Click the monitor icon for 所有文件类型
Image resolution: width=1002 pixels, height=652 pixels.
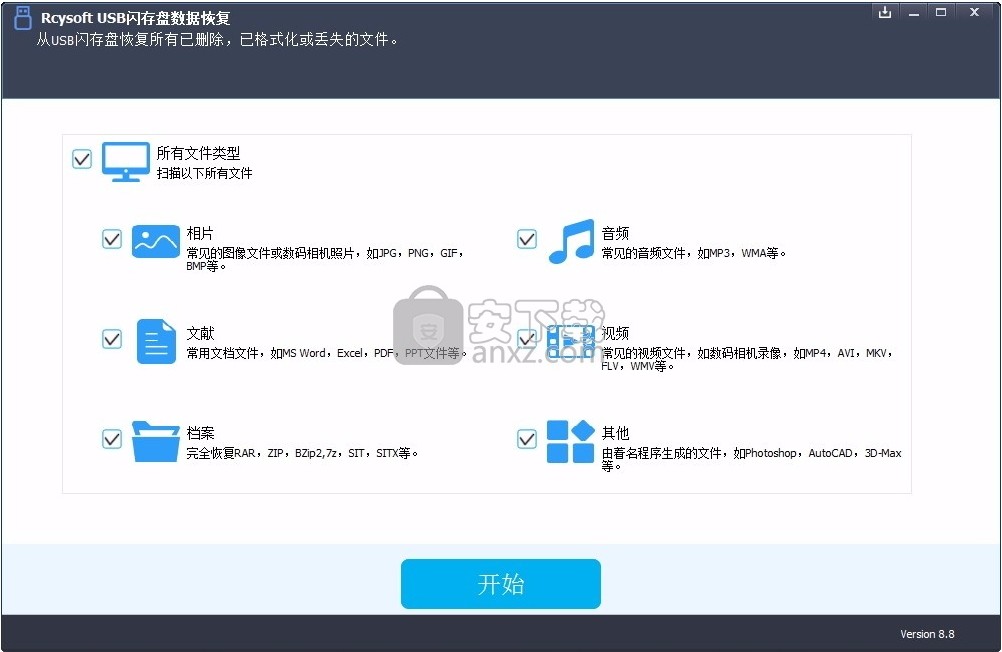pos(125,160)
